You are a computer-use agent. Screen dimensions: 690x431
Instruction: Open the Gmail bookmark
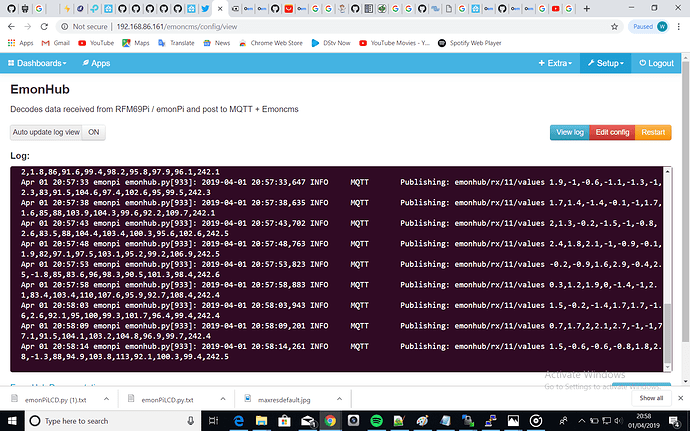[x=55, y=43]
